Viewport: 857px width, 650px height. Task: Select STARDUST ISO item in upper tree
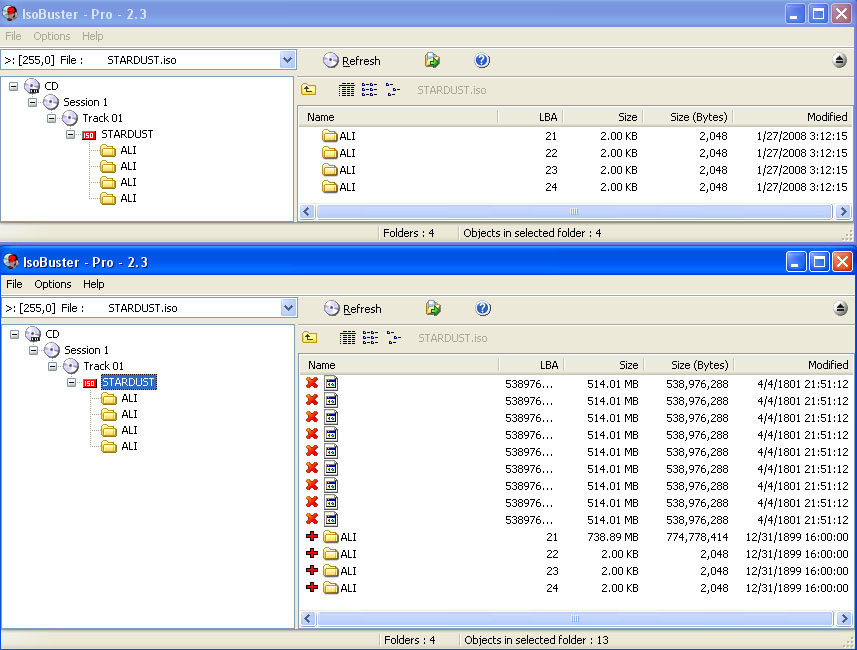coord(127,134)
